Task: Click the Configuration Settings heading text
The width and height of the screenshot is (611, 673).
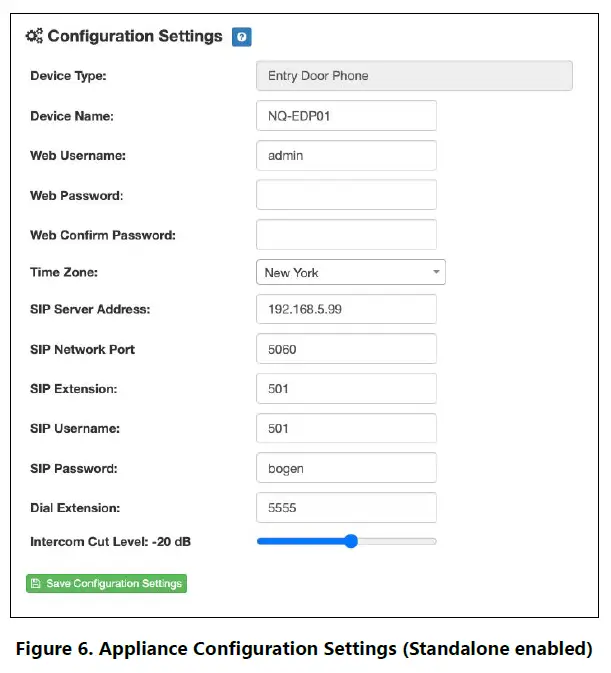Action: coord(135,37)
